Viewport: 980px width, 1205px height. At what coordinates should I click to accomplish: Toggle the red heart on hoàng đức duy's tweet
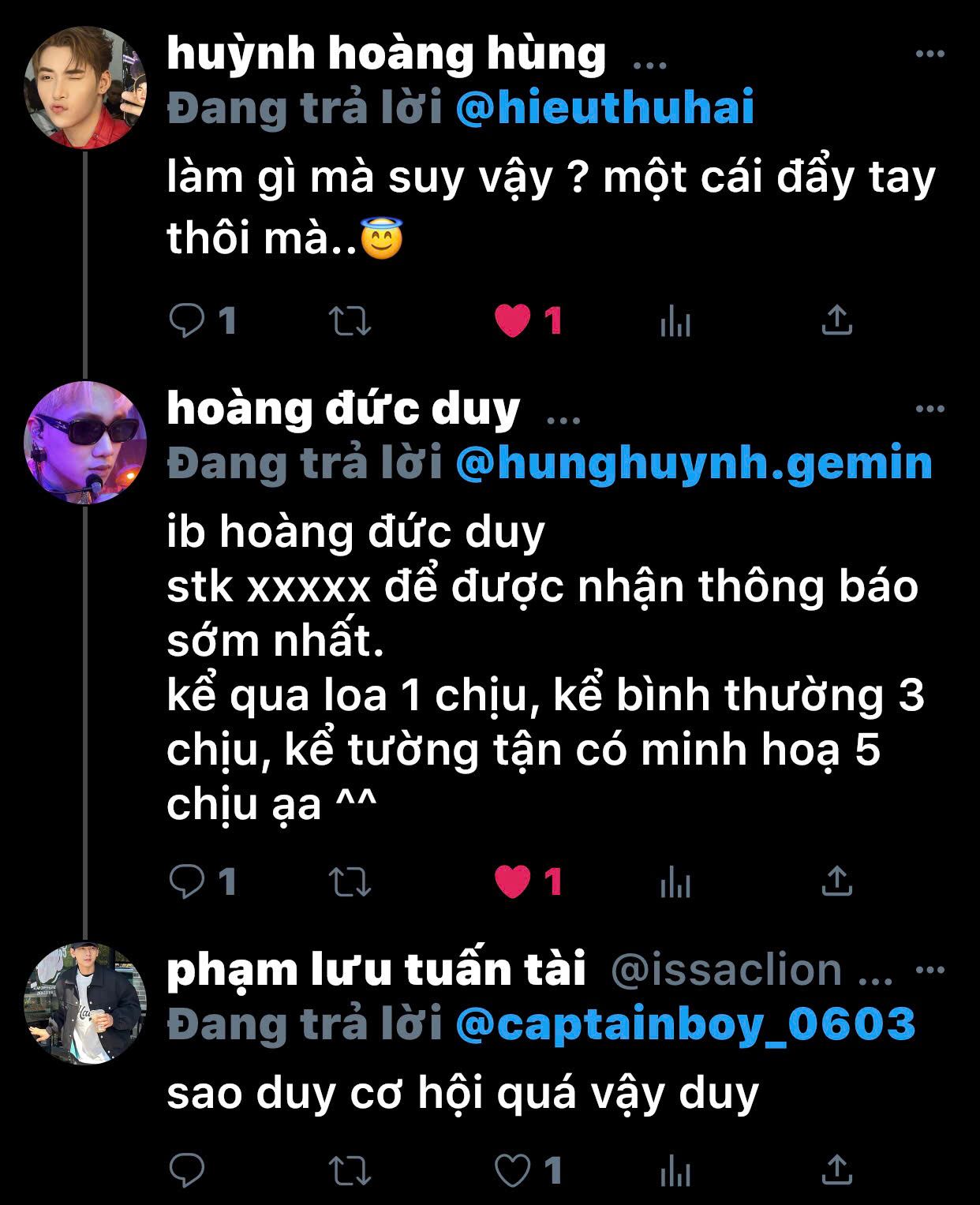coord(513,881)
